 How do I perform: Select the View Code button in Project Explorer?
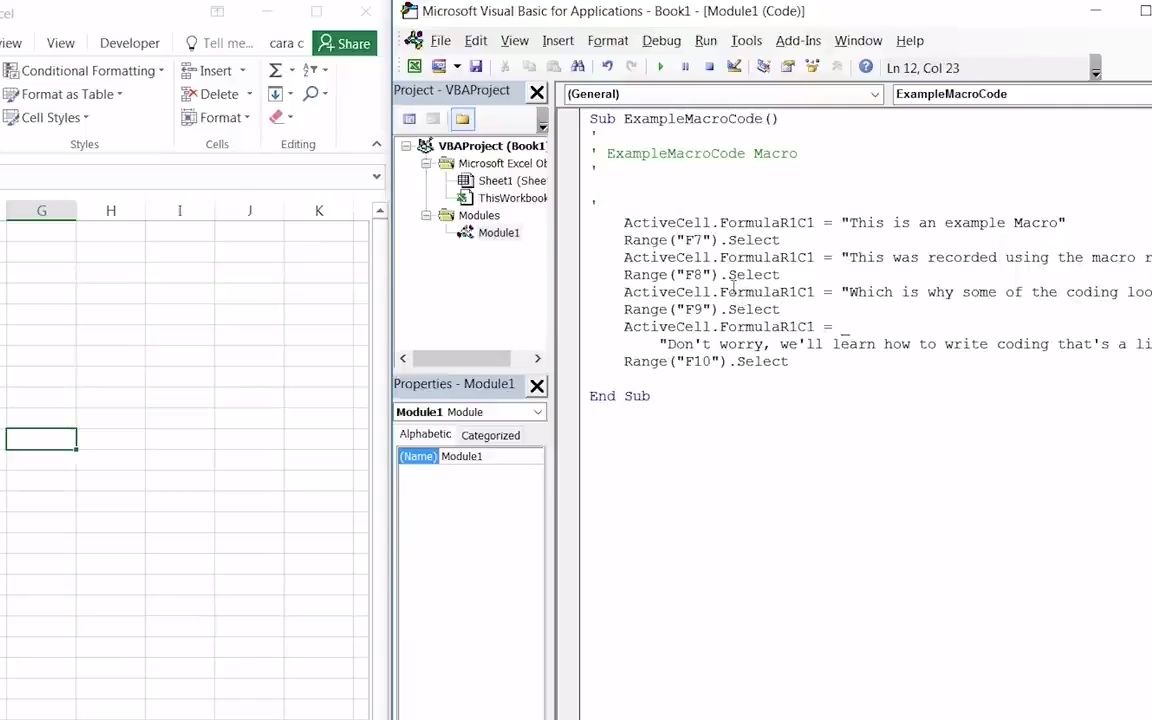pos(409,118)
